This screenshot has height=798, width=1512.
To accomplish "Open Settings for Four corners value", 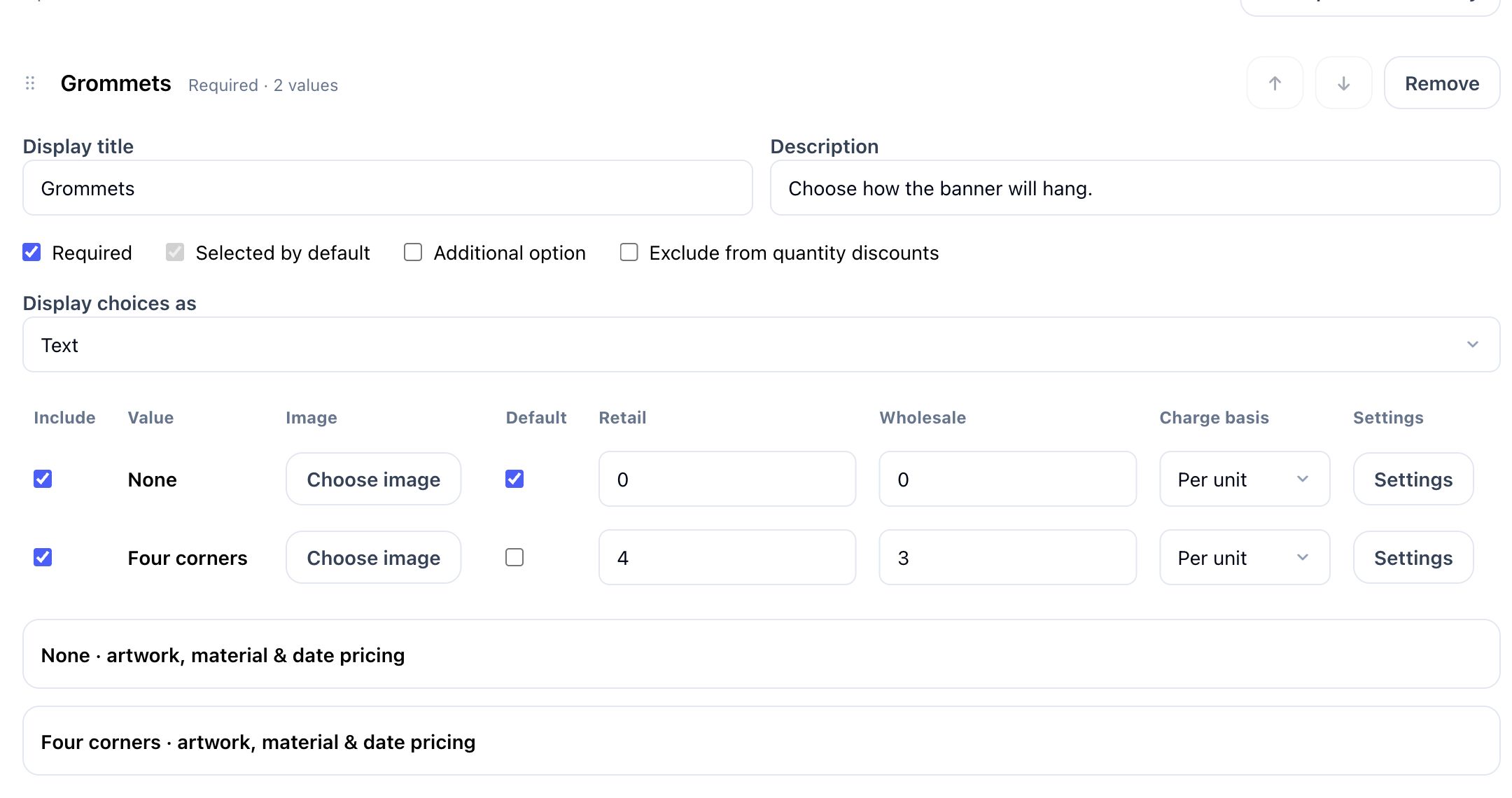I will point(1413,557).
